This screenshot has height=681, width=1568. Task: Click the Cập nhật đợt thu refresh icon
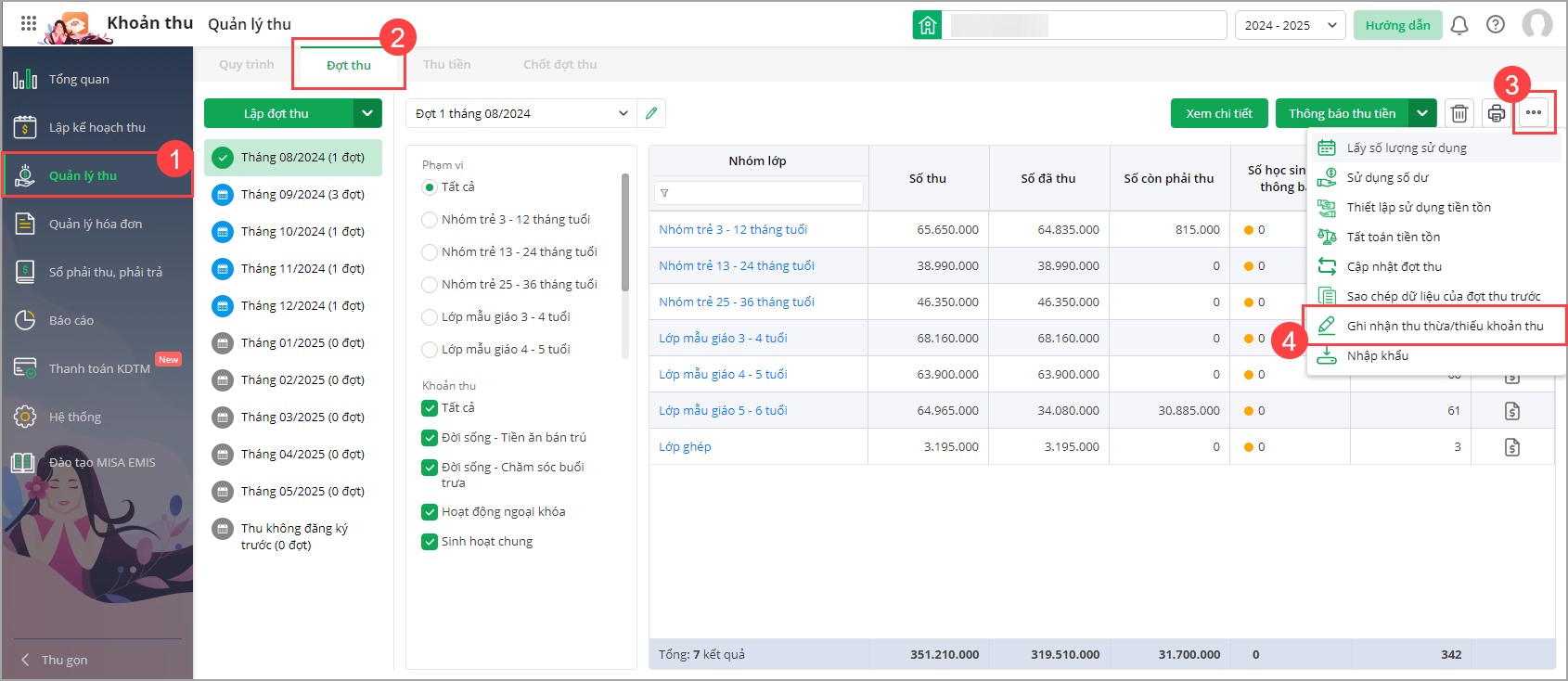pyautogui.click(x=1327, y=266)
